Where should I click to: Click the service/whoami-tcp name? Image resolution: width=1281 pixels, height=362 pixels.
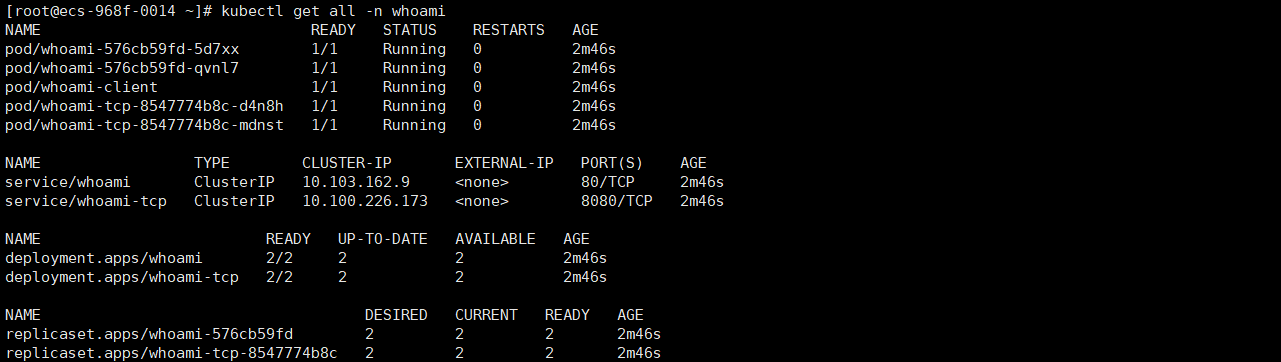coord(85,201)
